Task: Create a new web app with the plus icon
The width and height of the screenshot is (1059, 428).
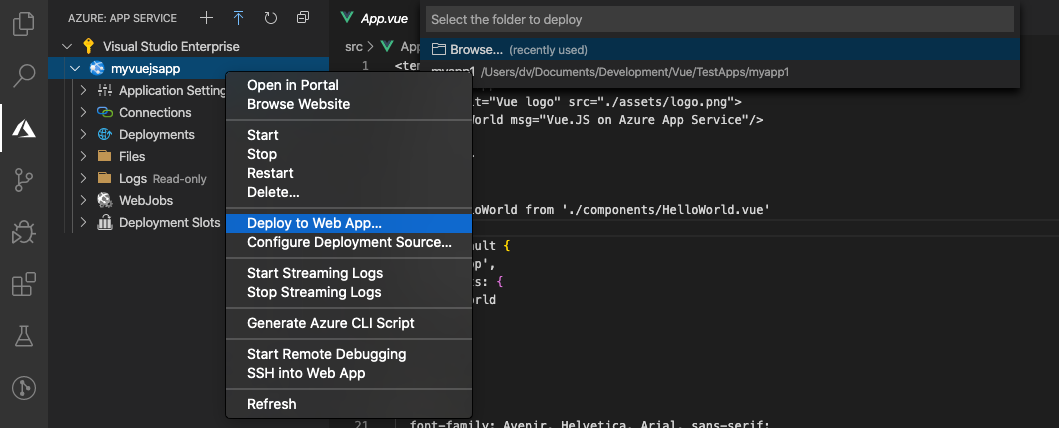Action: [x=207, y=18]
